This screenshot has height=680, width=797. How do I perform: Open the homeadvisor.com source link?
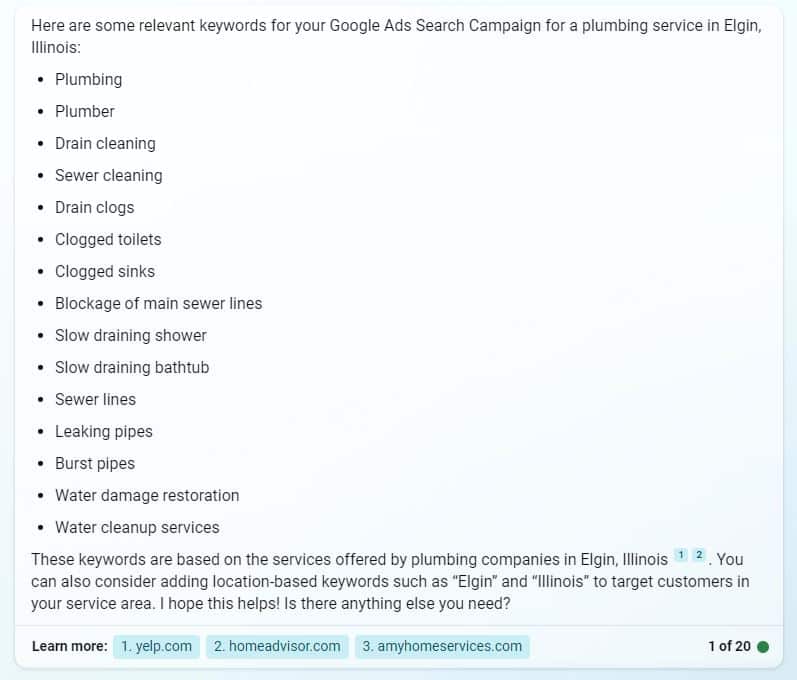pyautogui.click(x=277, y=646)
